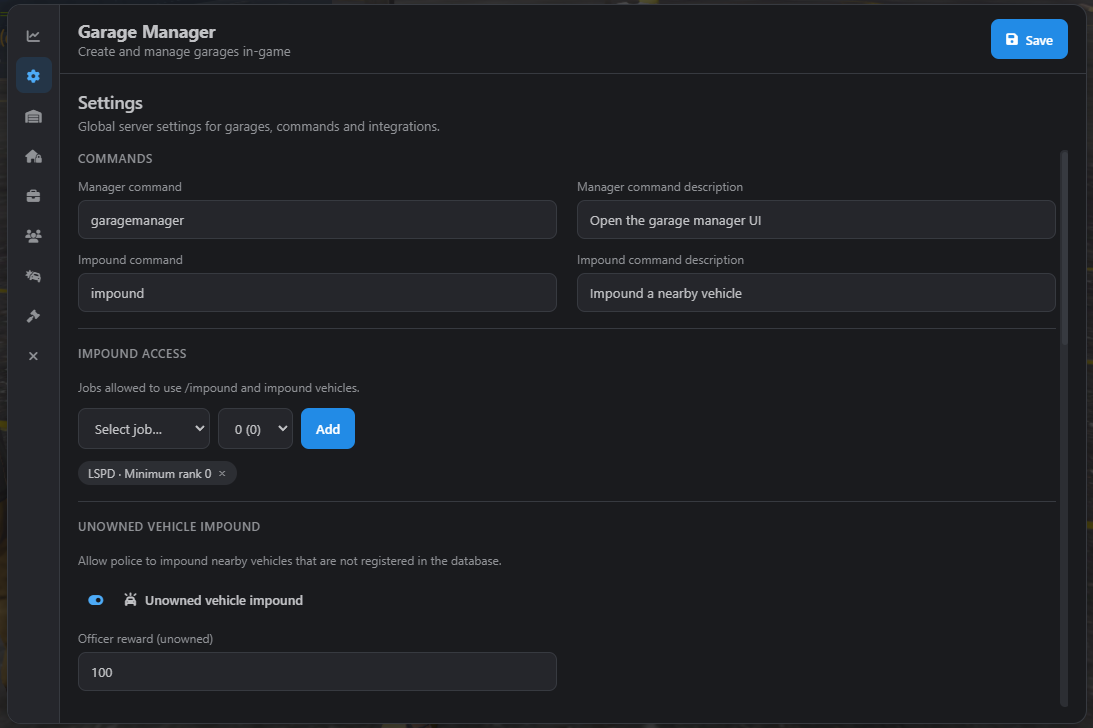This screenshot has height=728, width=1093.
Task: Open the job briefcase sidebar icon
Action: point(33,196)
